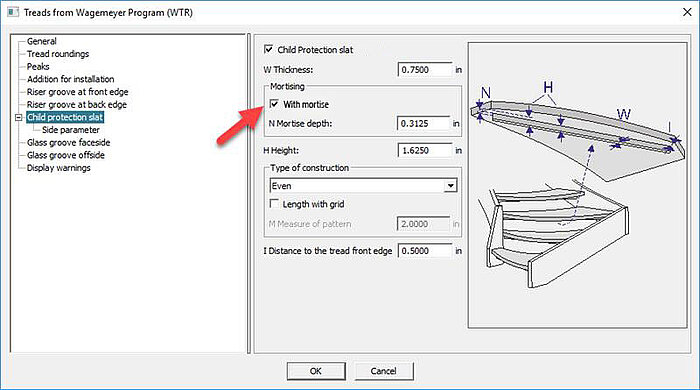
Task: Click the W Thickness input field
Action: point(425,70)
